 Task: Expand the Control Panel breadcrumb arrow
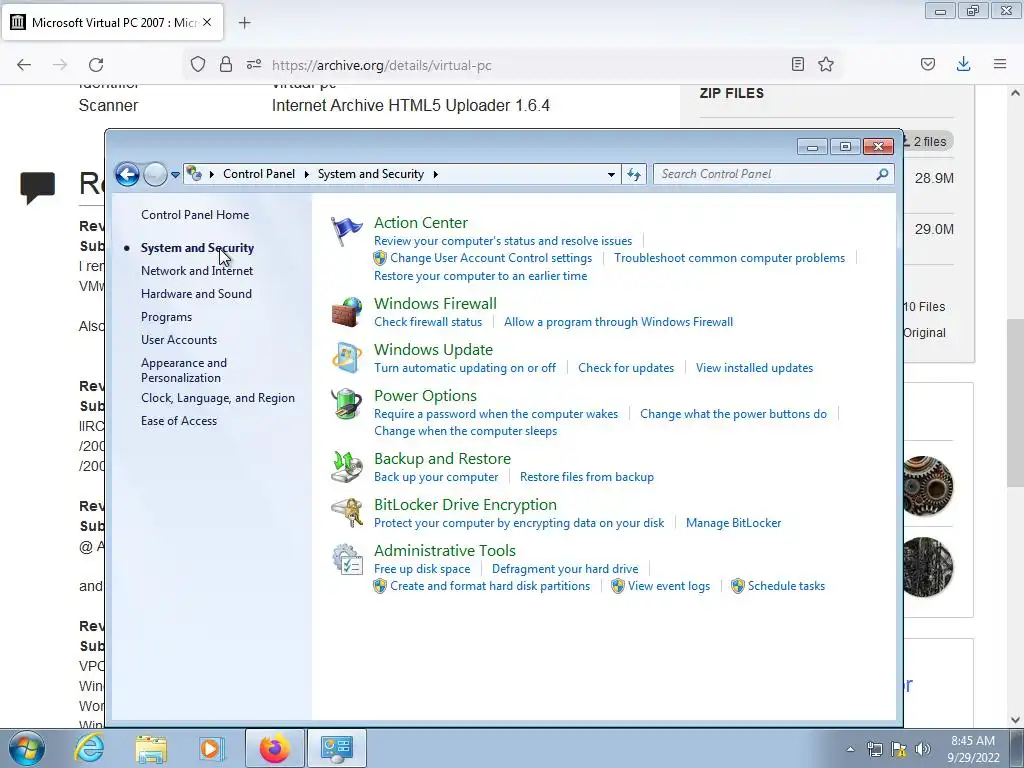pyautogui.click(x=306, y=174)
